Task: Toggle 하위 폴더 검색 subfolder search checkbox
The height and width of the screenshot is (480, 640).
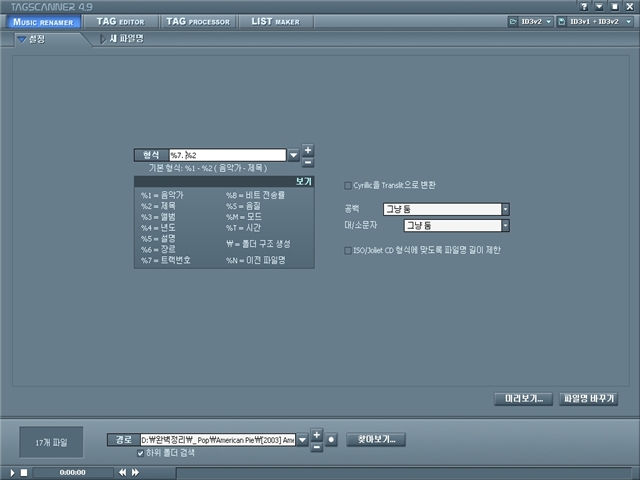Action: pyautogui.click(x=140, y=453)
